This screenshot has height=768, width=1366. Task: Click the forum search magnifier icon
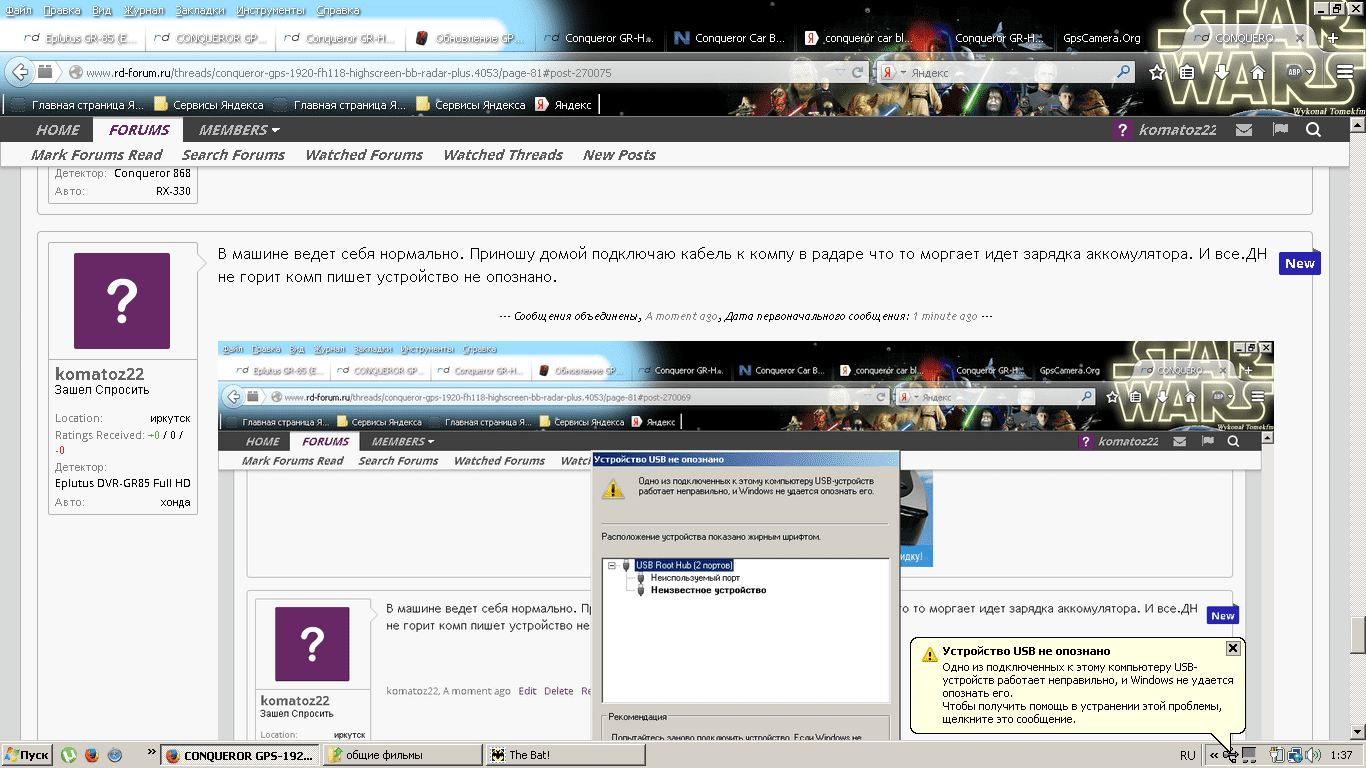click(x=1313, y=130)
